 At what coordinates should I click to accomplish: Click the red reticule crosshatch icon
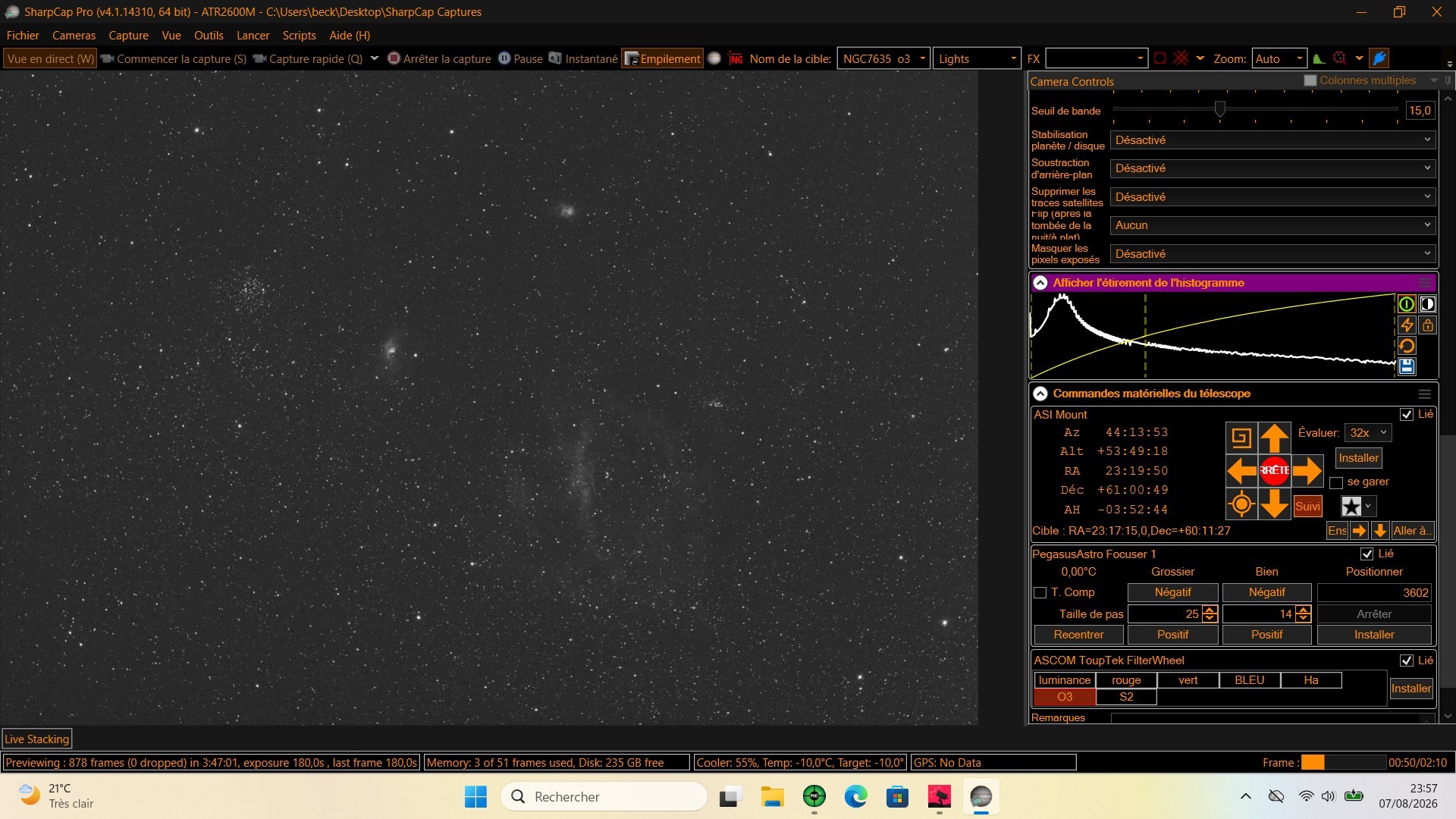[1181, 58]
